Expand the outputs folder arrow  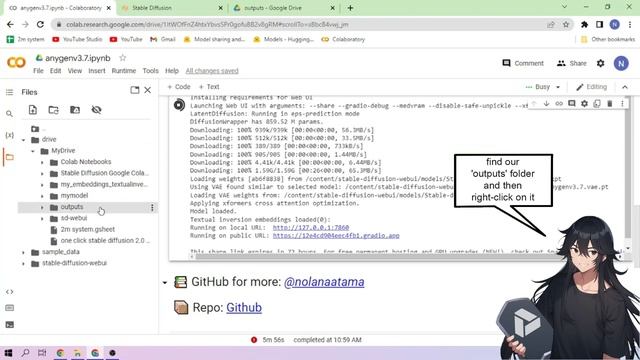click(x=42, y=207)
